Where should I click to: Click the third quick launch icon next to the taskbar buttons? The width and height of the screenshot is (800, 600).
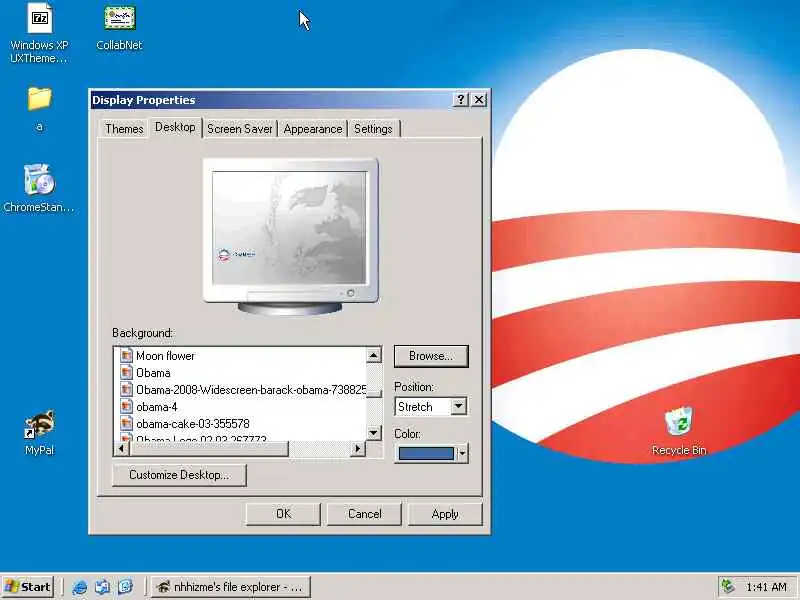126,587
